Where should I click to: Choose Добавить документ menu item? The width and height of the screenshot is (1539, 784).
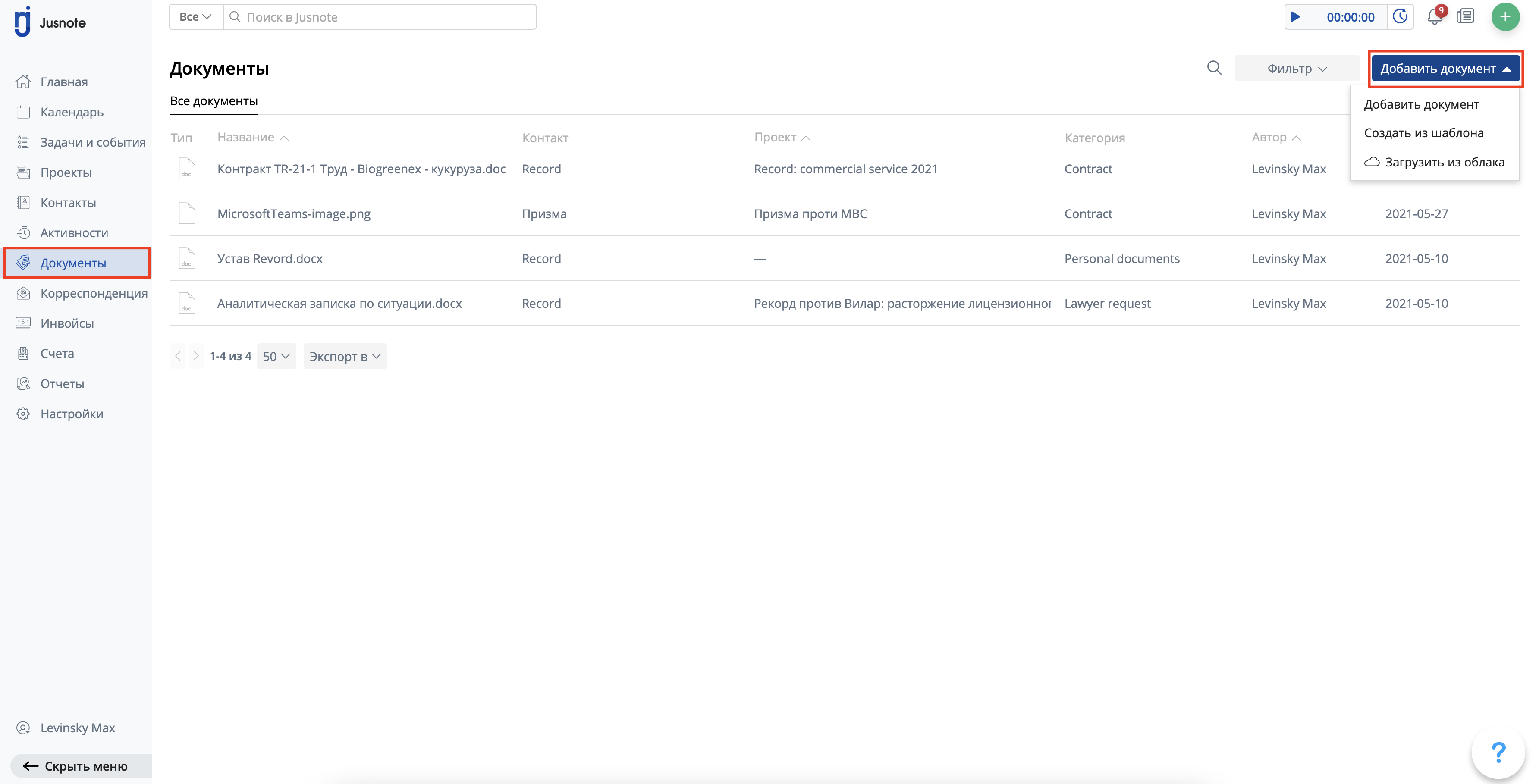click(x=1421, y=104)
